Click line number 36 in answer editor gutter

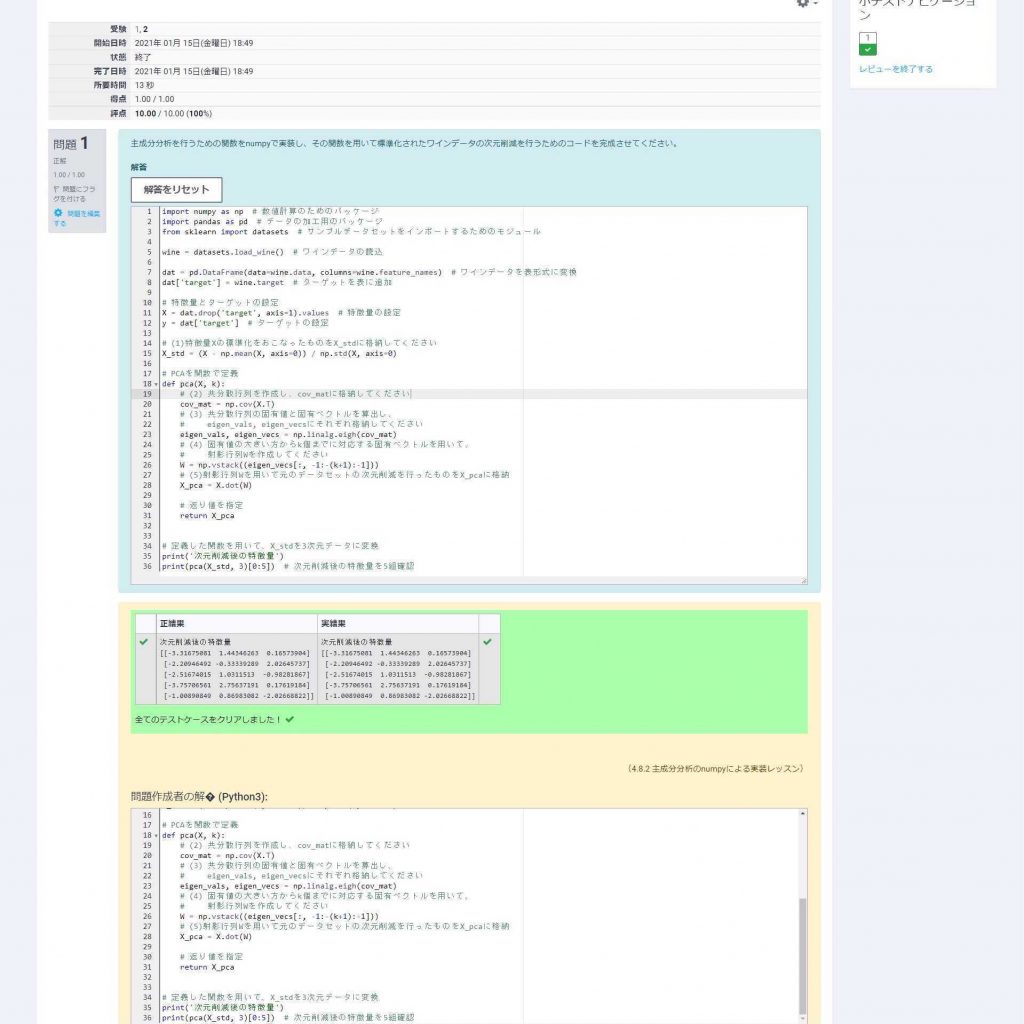(x=146, y=566)
